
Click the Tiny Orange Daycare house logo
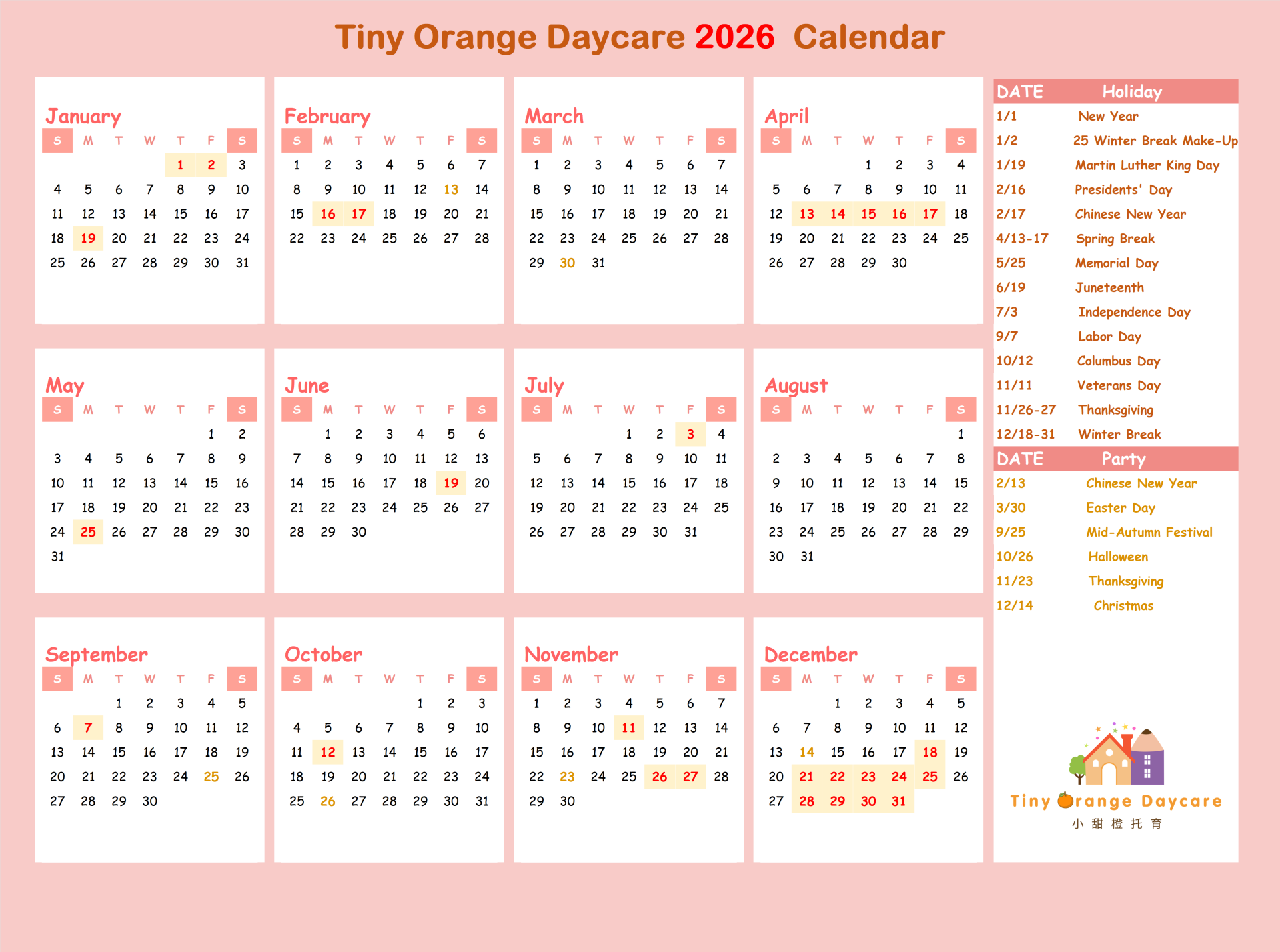click(x=1117, y=754)
